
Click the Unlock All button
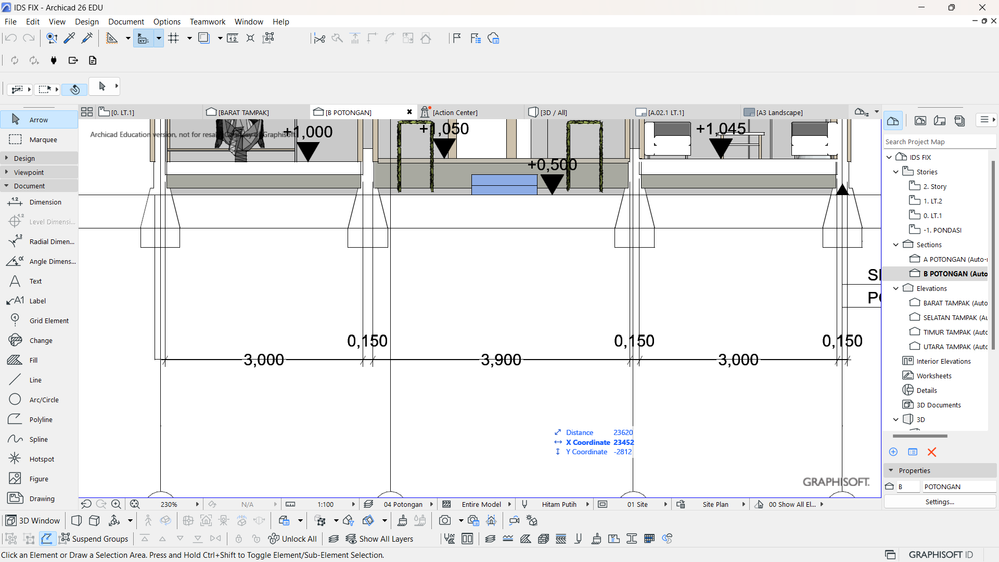(292, 539)
